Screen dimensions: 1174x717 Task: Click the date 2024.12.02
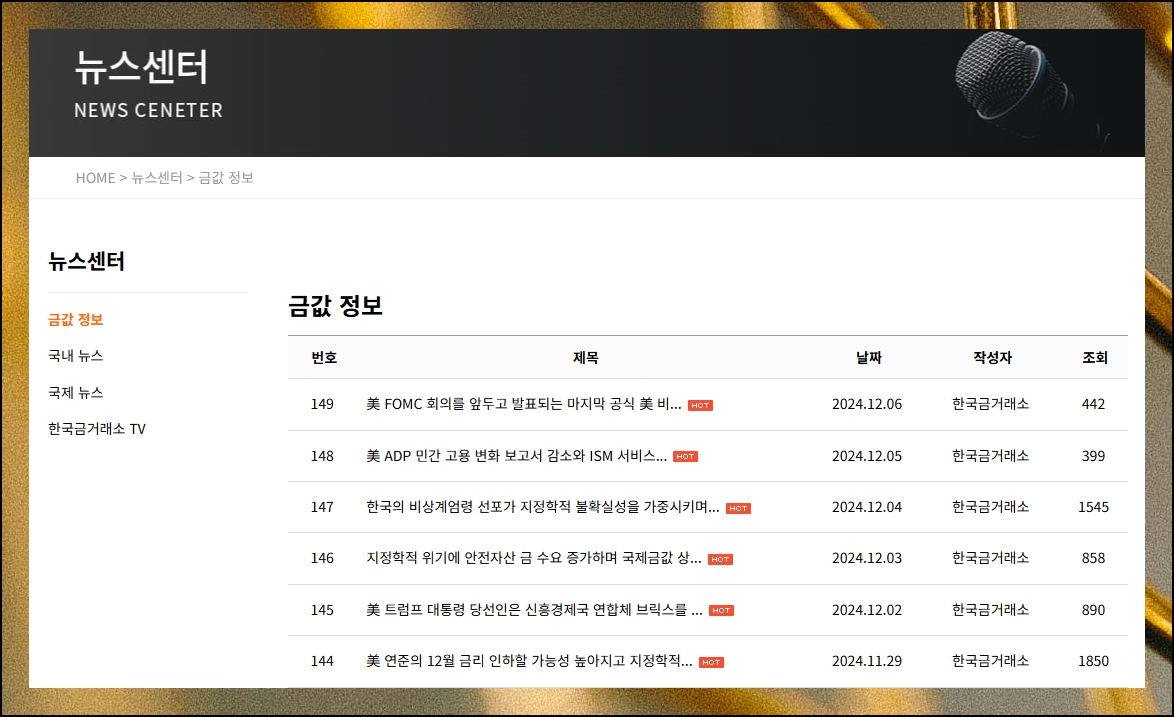tap(867, 610)
